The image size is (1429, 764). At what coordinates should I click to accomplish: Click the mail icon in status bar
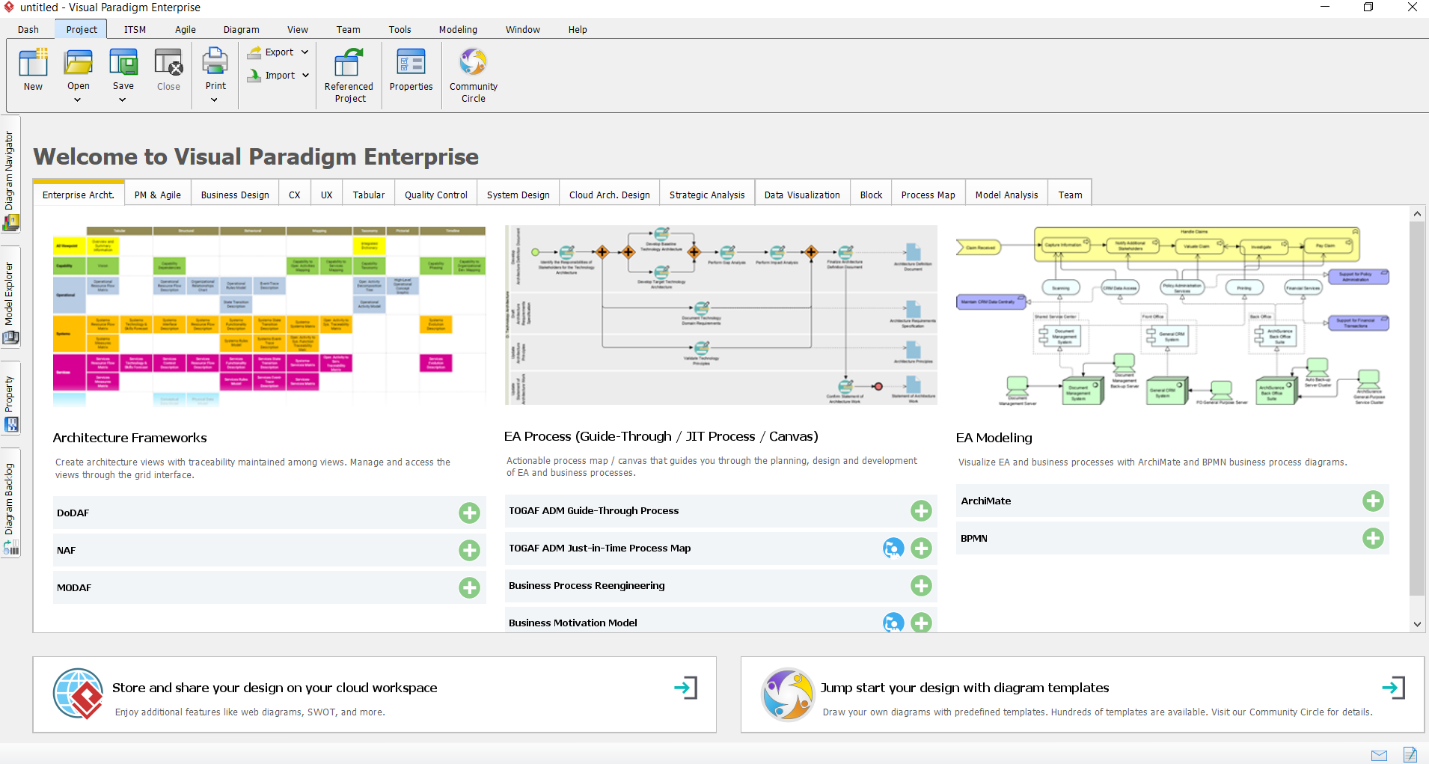pyautogui.click(x=1379, y=755)
